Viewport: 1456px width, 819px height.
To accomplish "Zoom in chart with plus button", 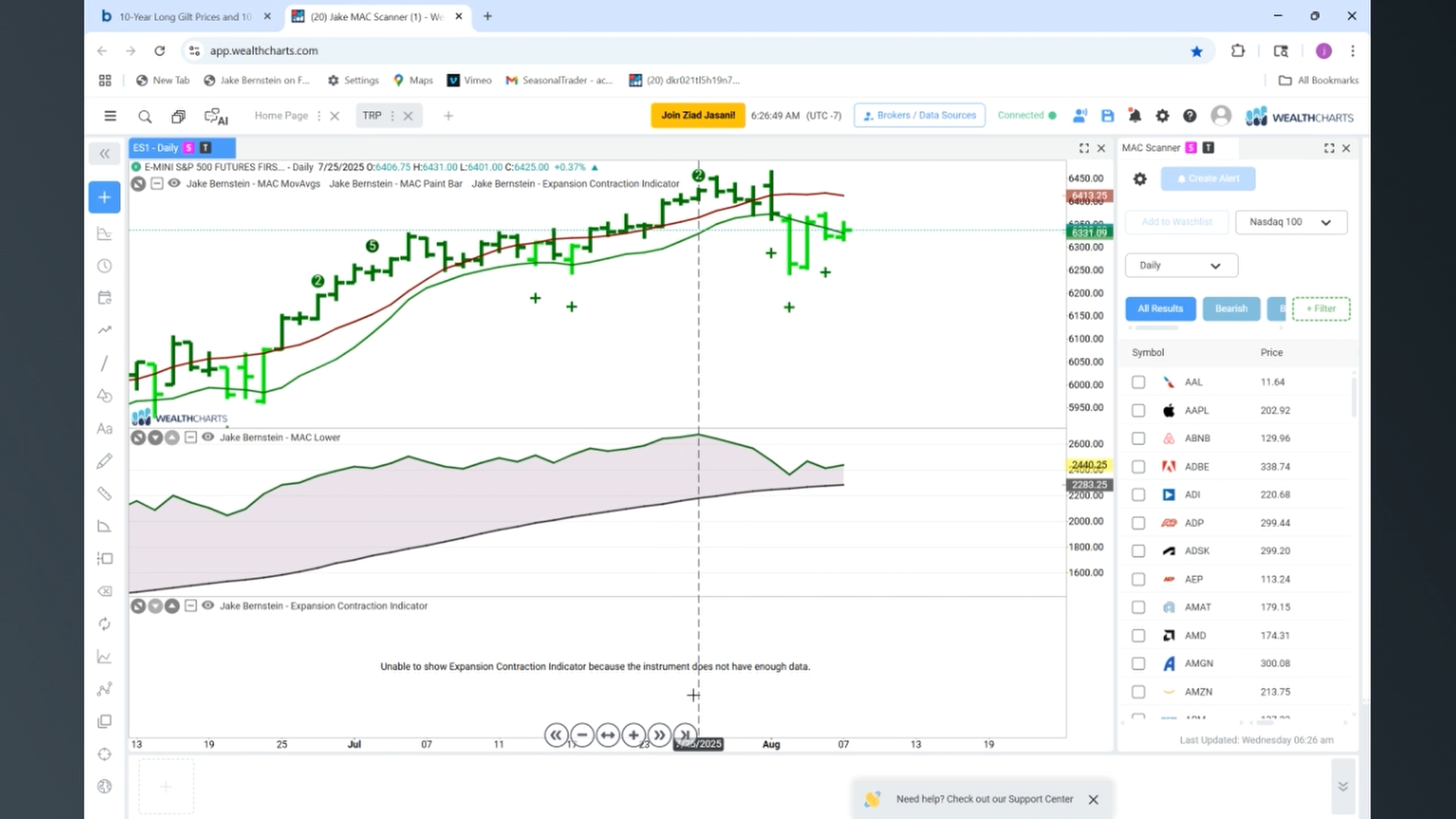I will click(x=633, y=735).
